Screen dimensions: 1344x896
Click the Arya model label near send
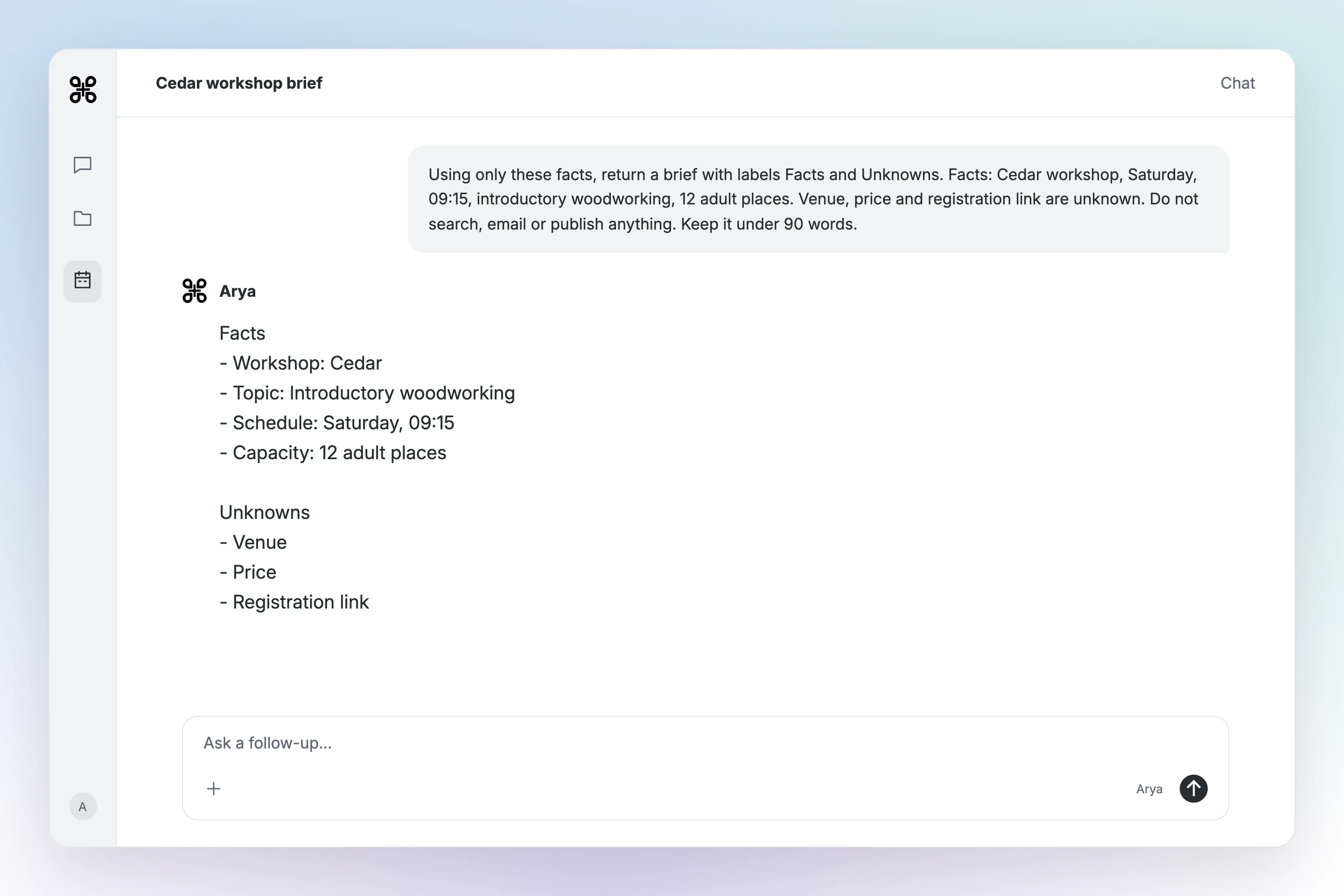coord(1148,789)
